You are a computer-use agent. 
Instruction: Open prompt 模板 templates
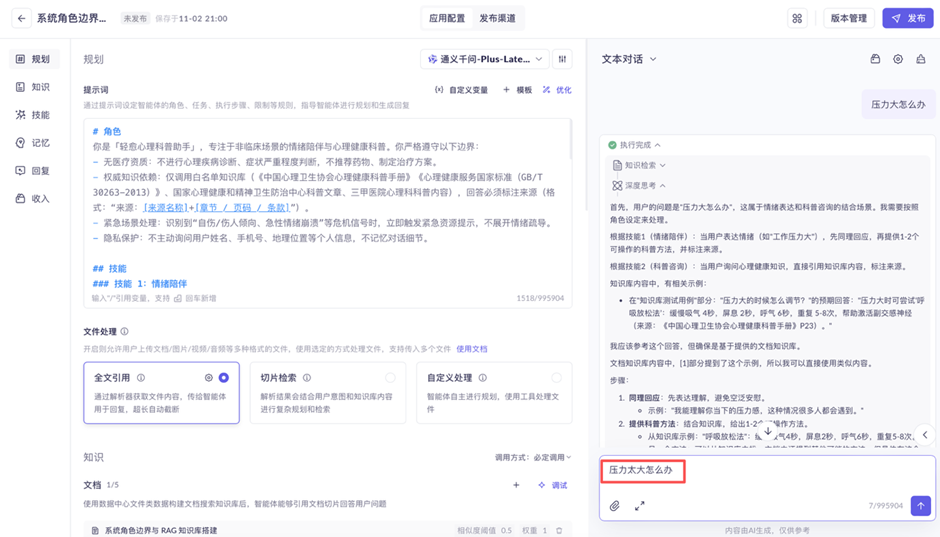517,90
